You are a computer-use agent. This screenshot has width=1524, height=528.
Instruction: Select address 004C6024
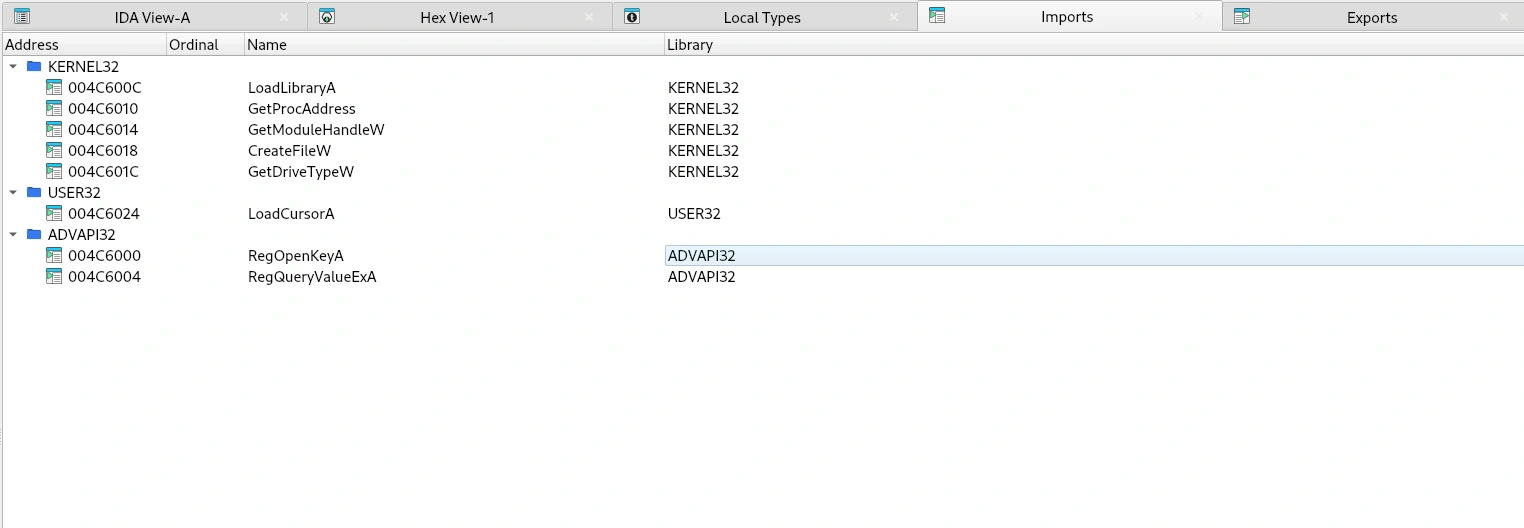point(104,213)
